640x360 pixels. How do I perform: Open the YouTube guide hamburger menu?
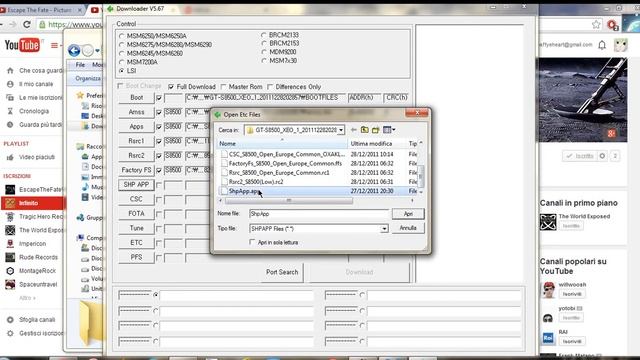point(54,45)
